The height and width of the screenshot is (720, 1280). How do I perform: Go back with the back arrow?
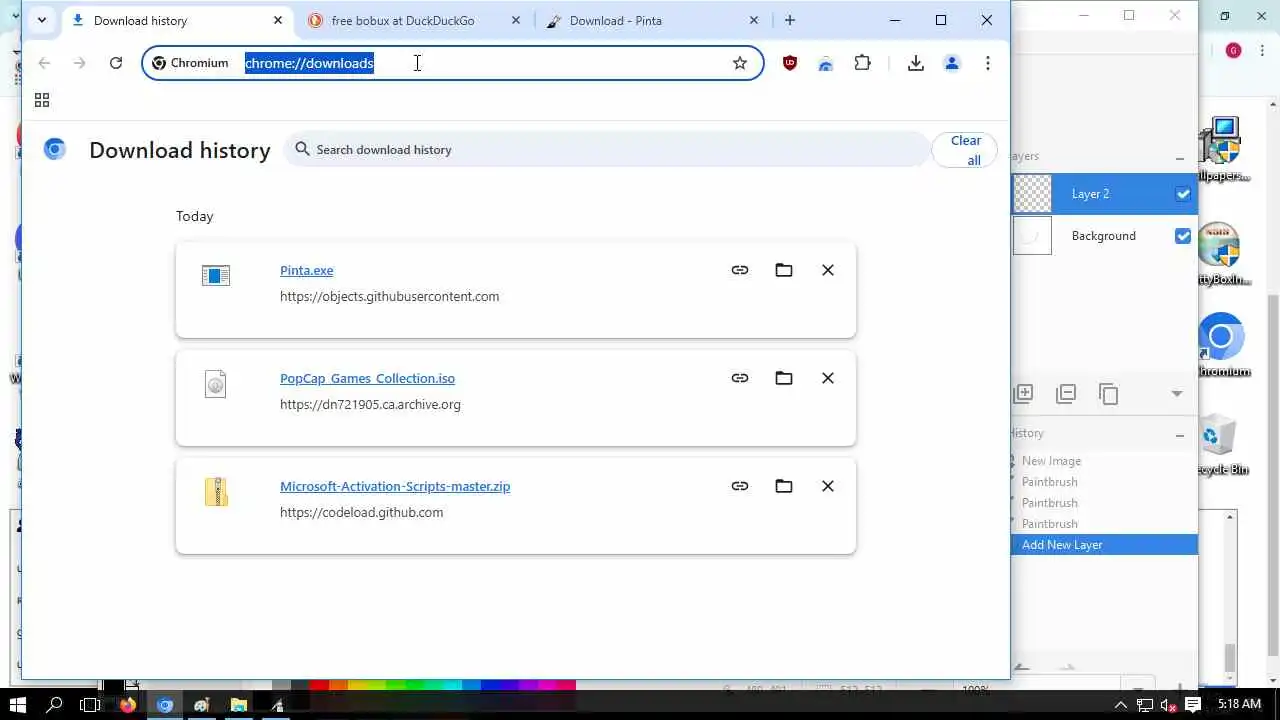click(x=44, y=63)
